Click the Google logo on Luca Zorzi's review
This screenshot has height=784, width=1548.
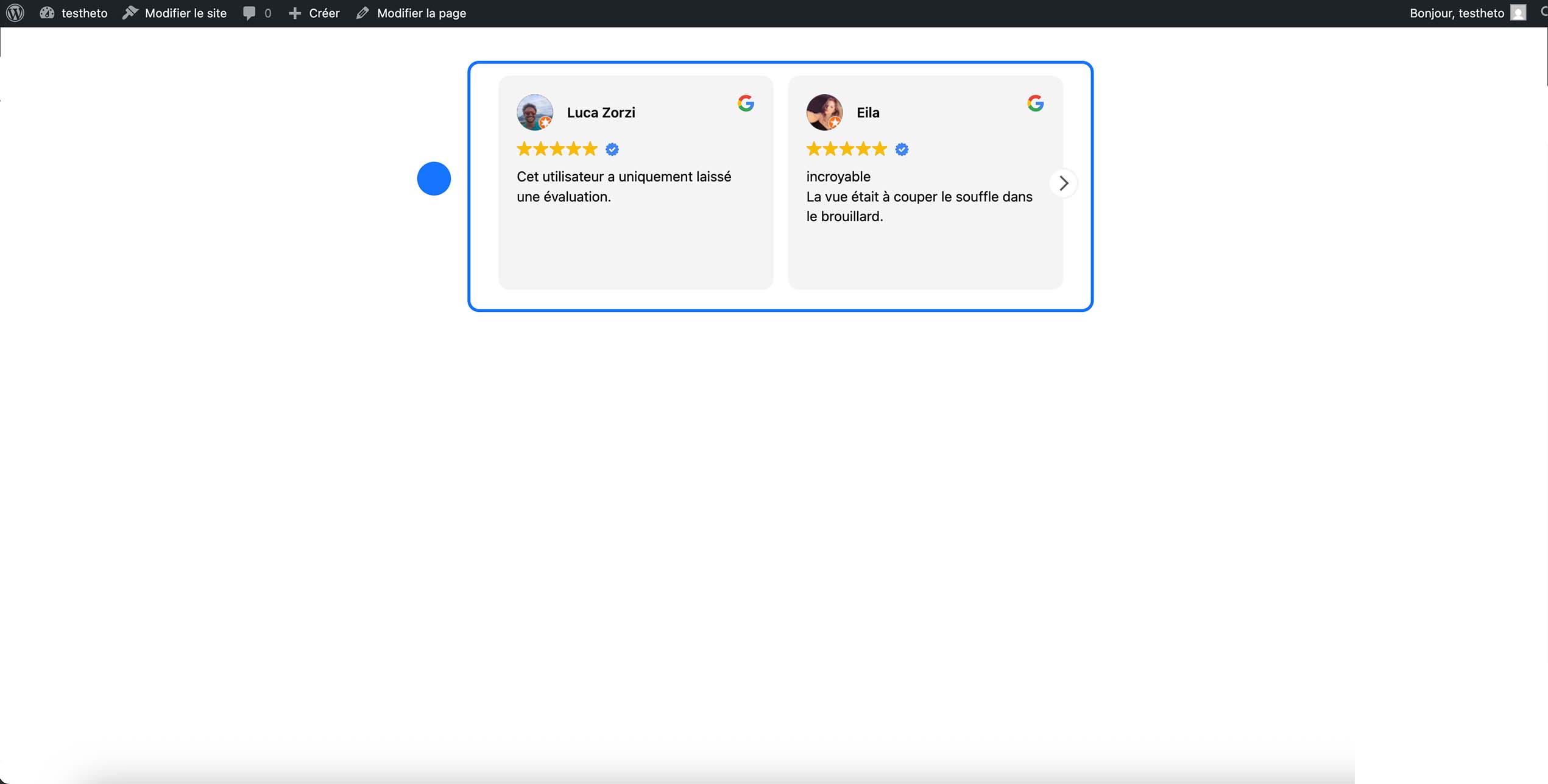746,103
